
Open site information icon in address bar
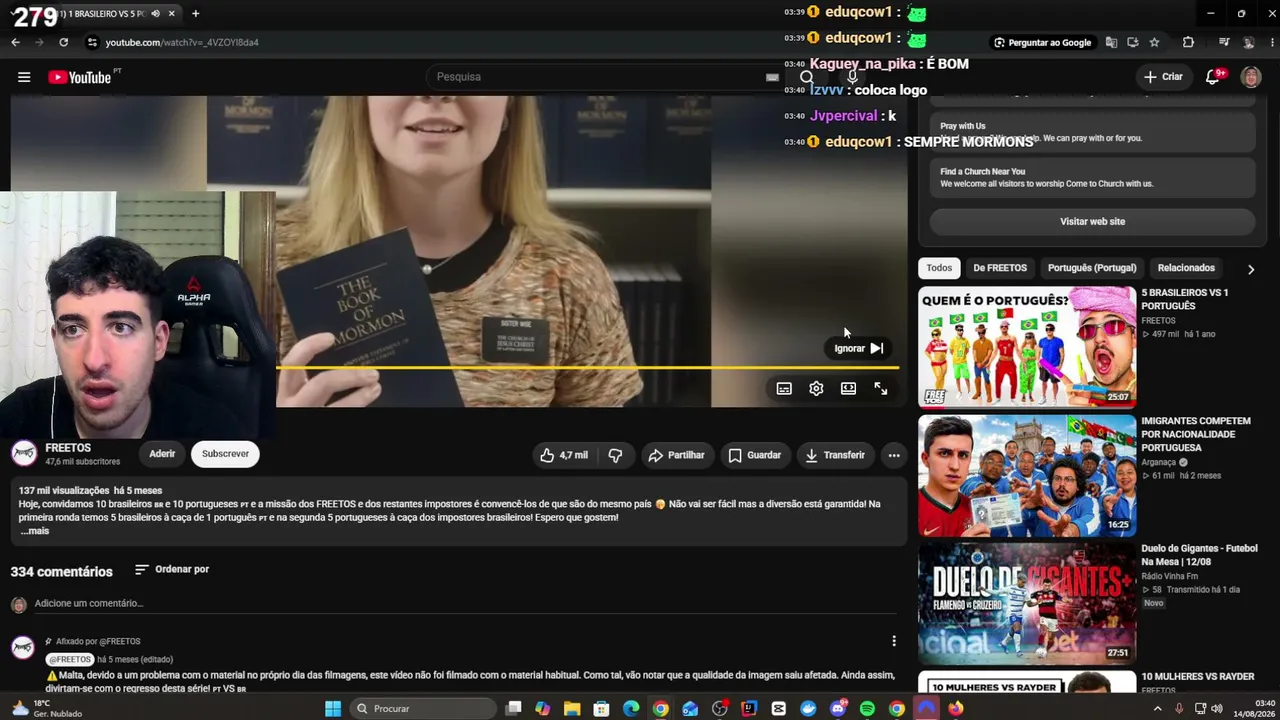92,42
